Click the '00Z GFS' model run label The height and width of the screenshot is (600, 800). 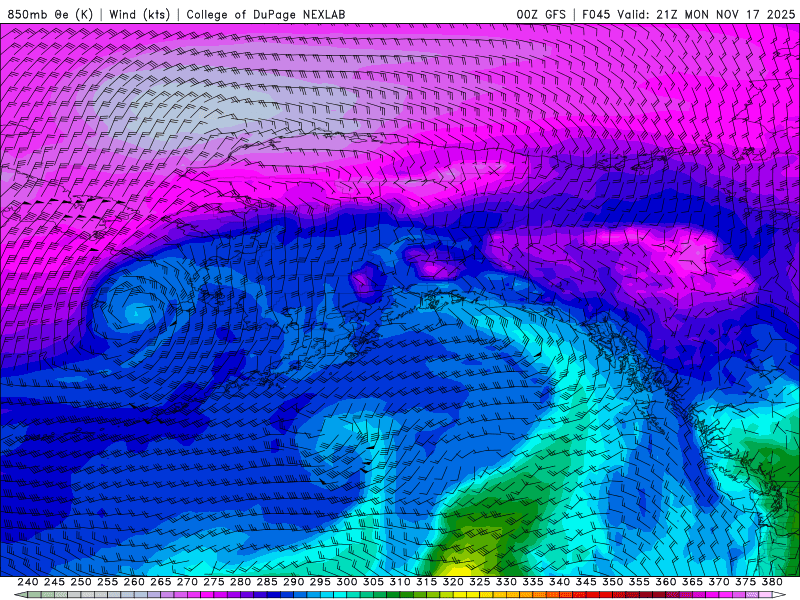(541, 14)
